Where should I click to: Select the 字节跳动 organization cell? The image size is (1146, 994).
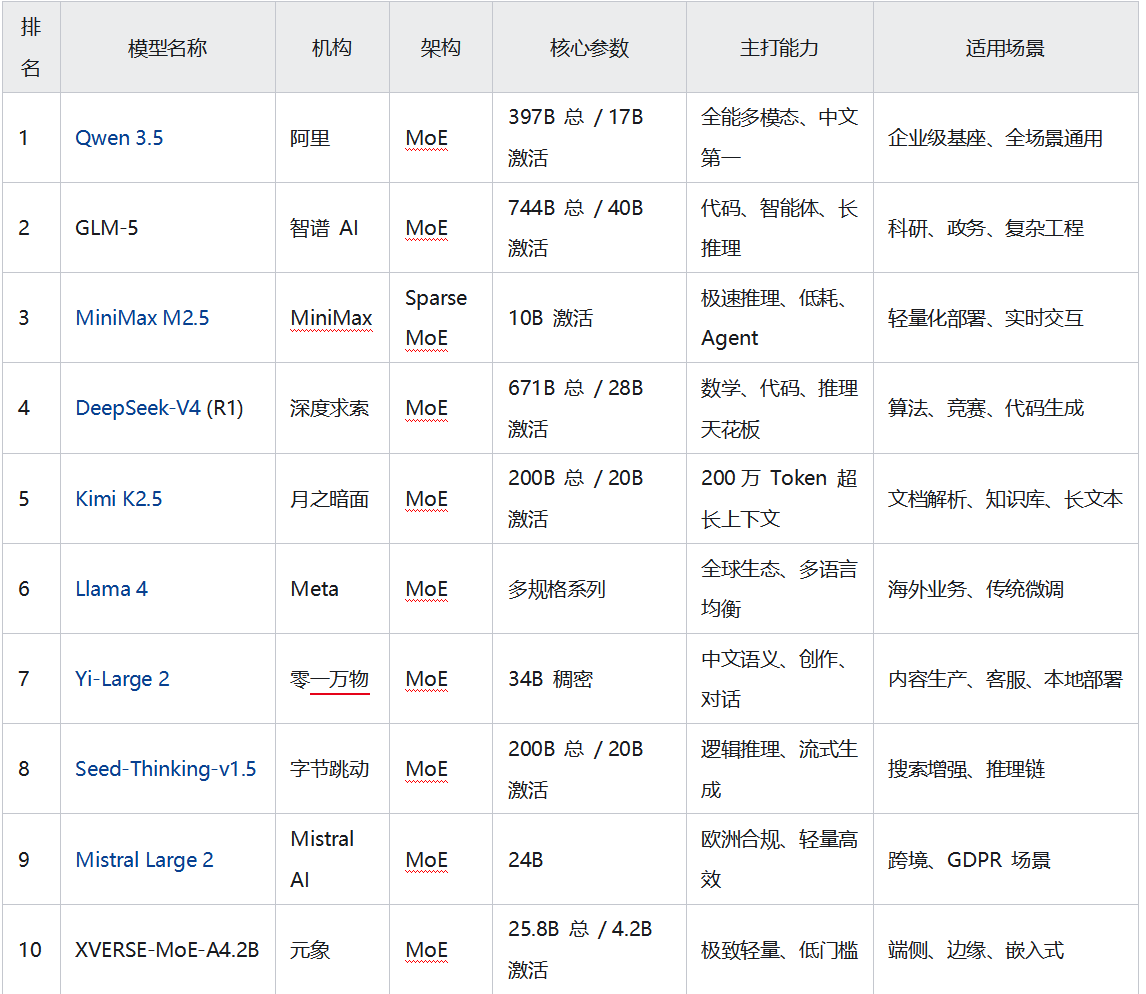333,769
